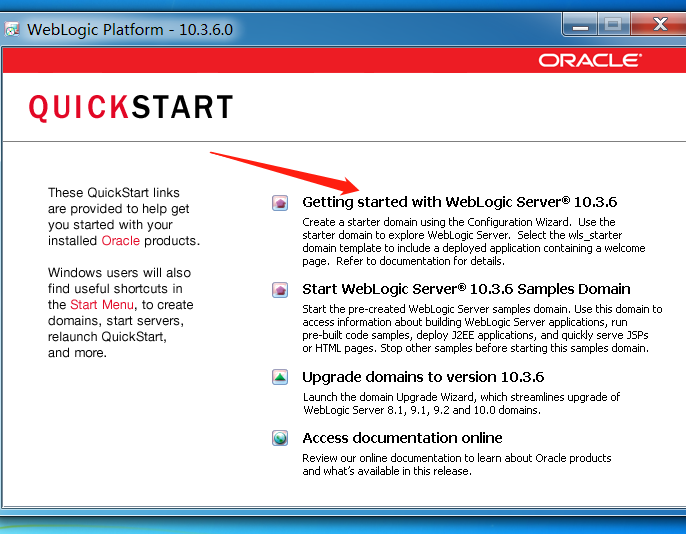Click the Access documentation online globe icon
686x534 pixels.
280,438
